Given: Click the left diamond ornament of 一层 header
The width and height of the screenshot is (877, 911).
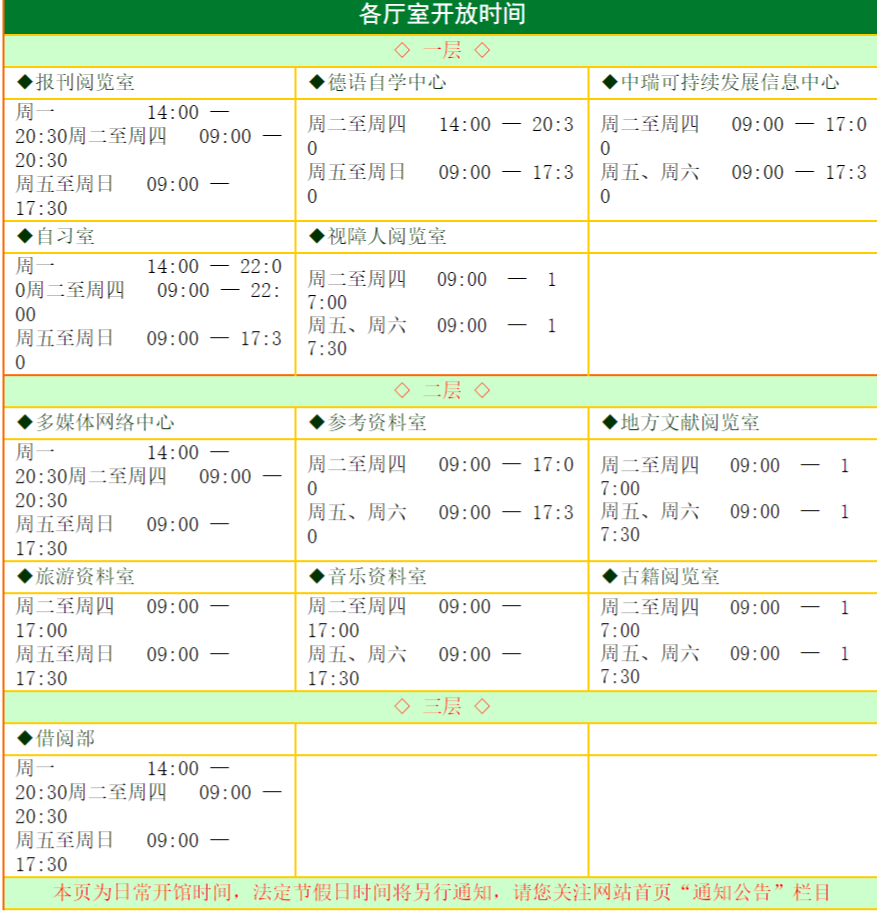Looking at the screenshot, I should click(402, 50).
